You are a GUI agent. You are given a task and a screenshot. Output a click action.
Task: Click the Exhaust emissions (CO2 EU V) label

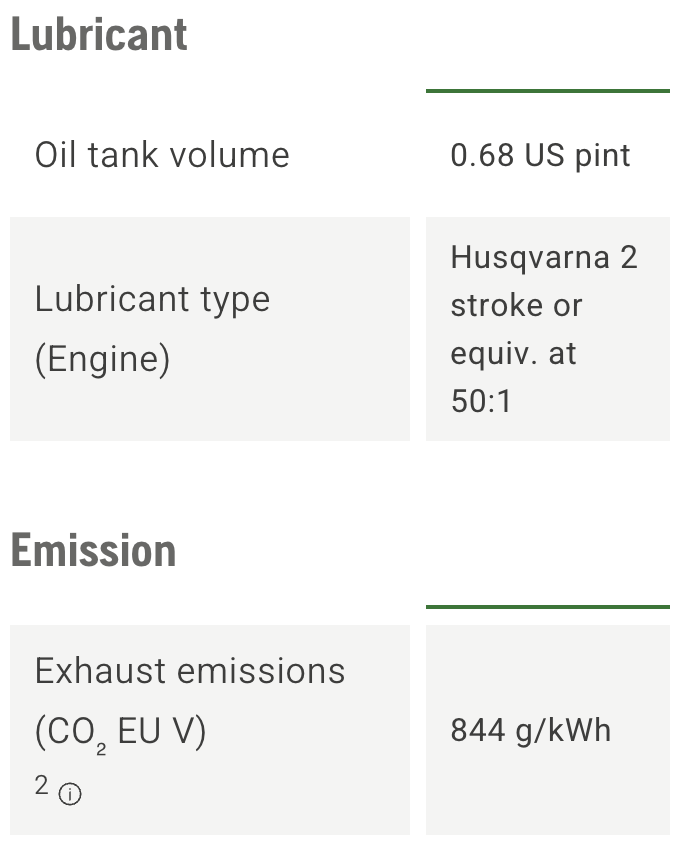[190, 701]
